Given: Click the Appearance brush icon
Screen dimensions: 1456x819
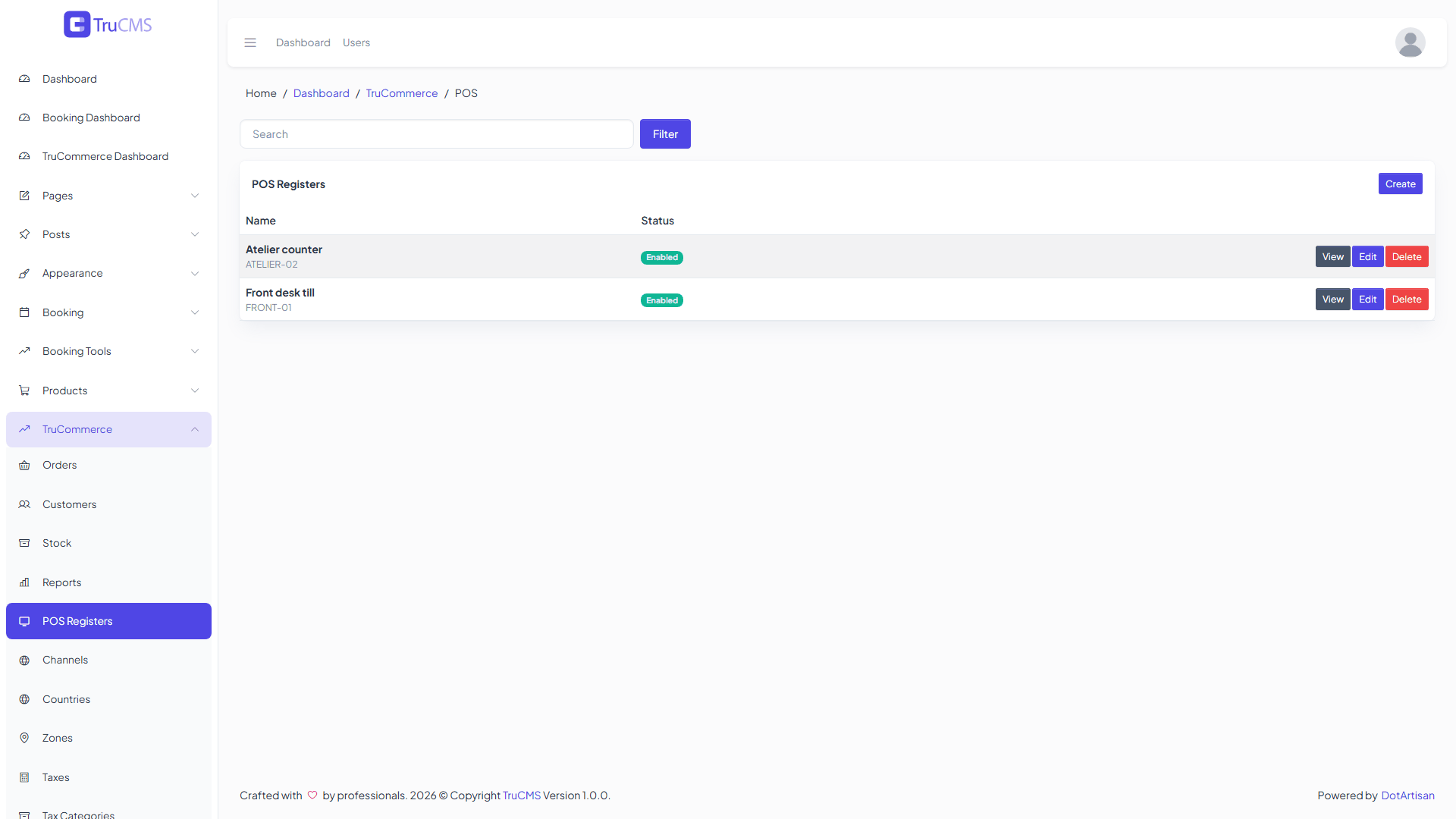Looking at the screenshot, I should tap(24, 273).
